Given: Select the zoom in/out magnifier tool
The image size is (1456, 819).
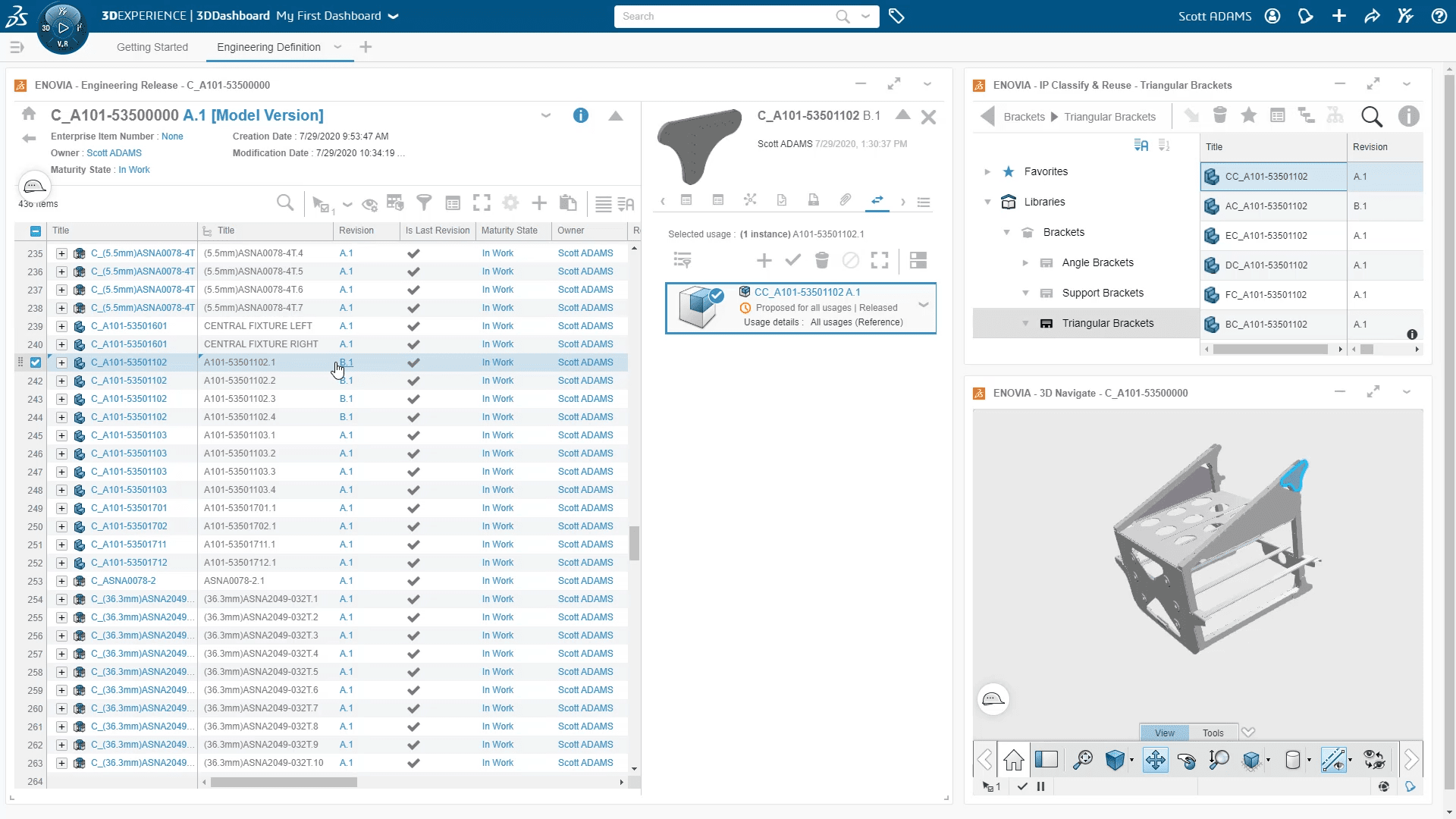Looking at the screenshot, I should (x=1219, y=759).
